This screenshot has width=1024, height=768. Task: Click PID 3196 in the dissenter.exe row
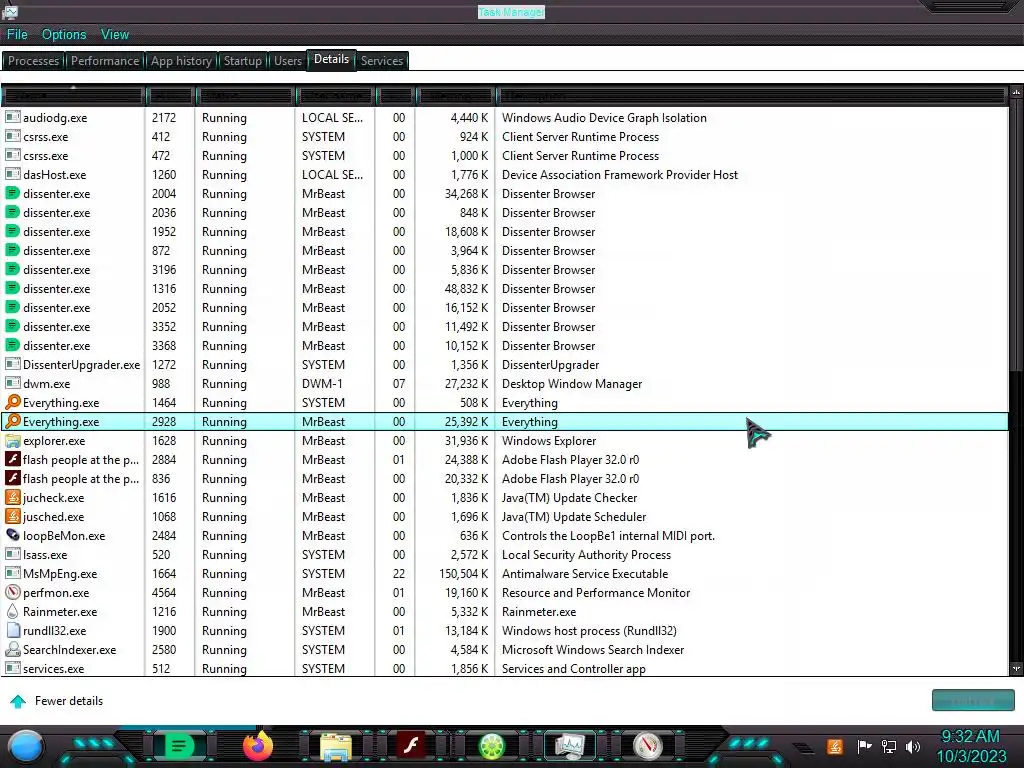[x=164, y=269]
